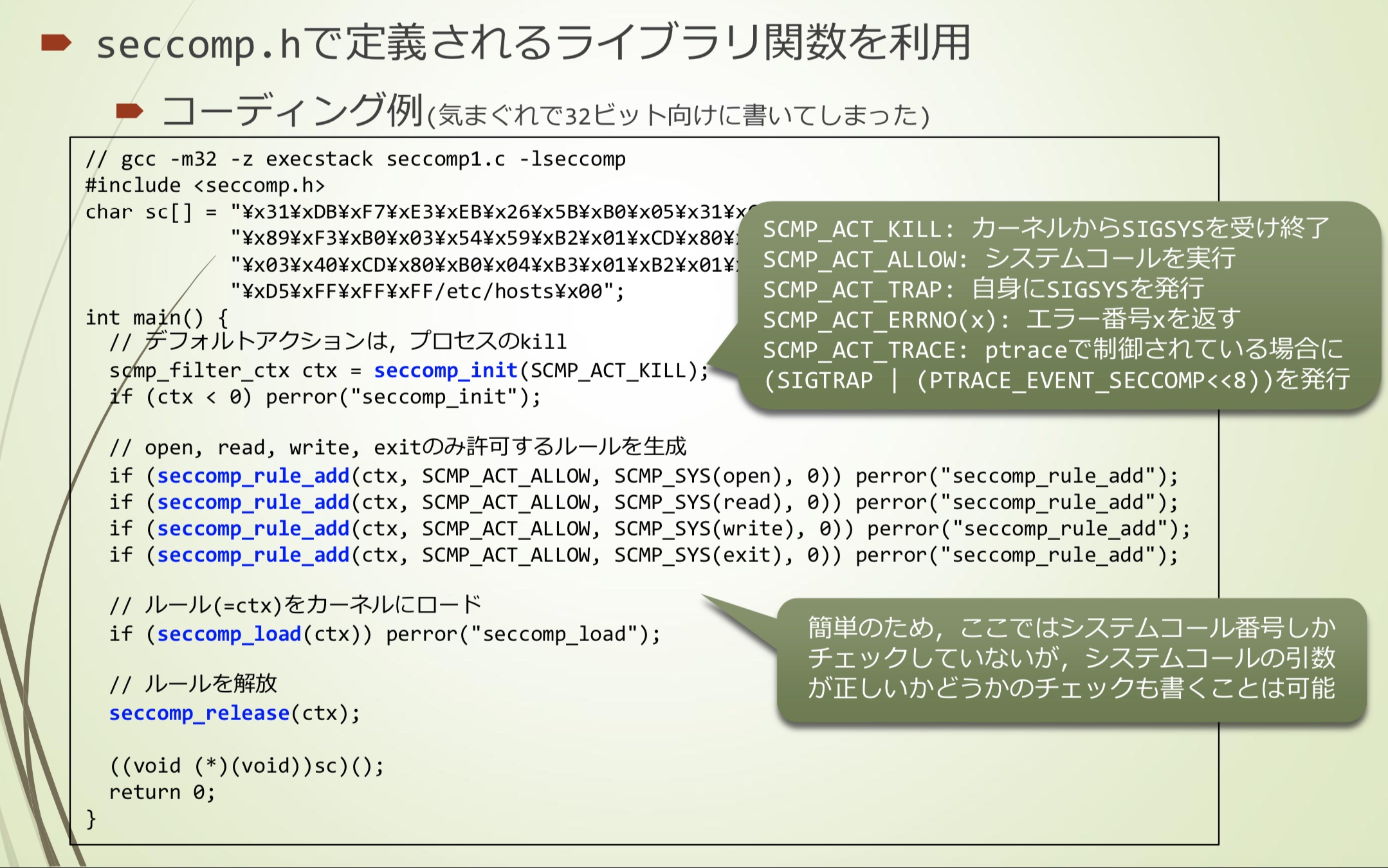This screenshot has width=1388, height=868.
Task: Click the gcc -m32 compile command comment
Action: (x=355, y=159)
